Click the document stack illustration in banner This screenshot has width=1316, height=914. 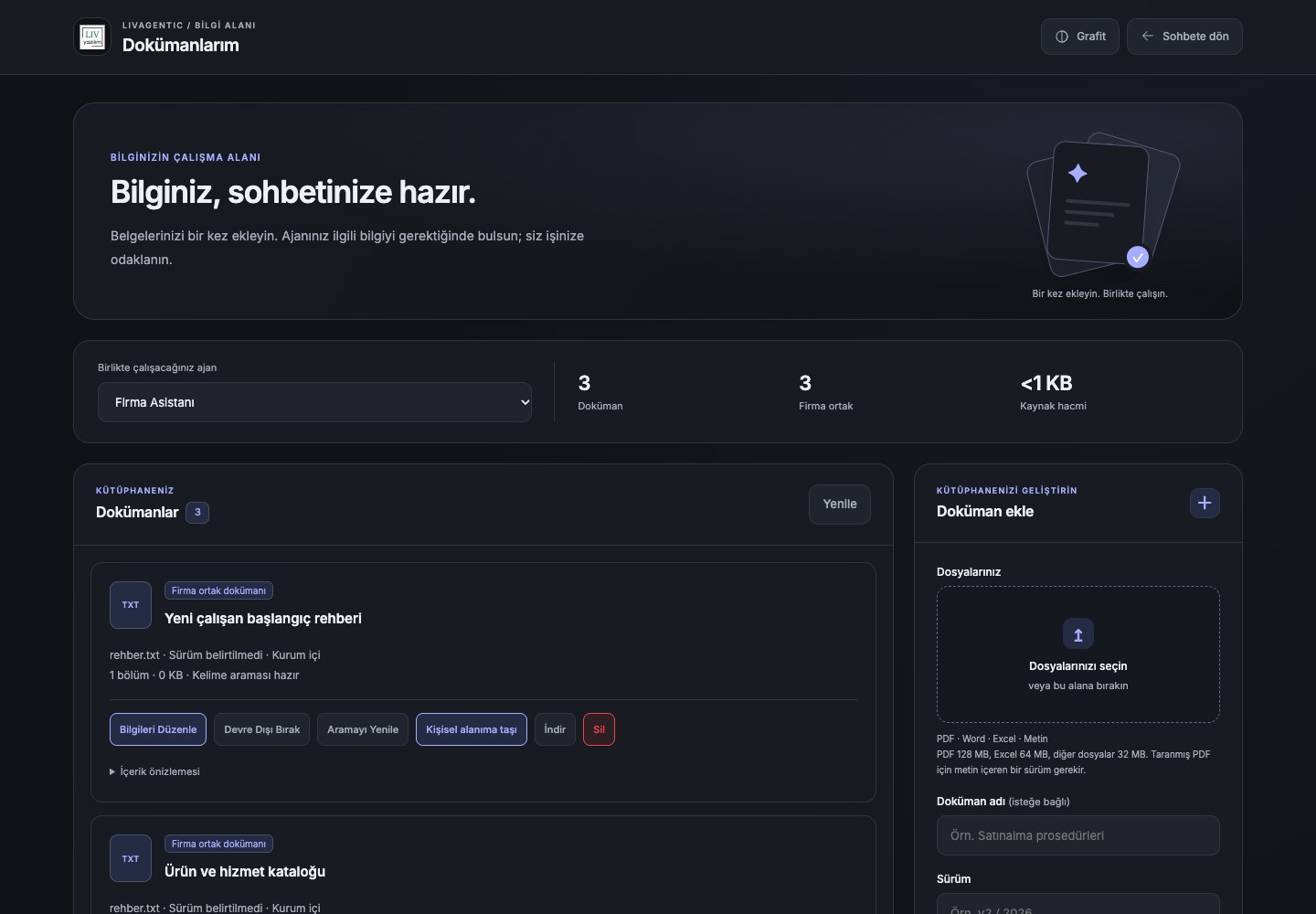click(x=1103, y=205)
